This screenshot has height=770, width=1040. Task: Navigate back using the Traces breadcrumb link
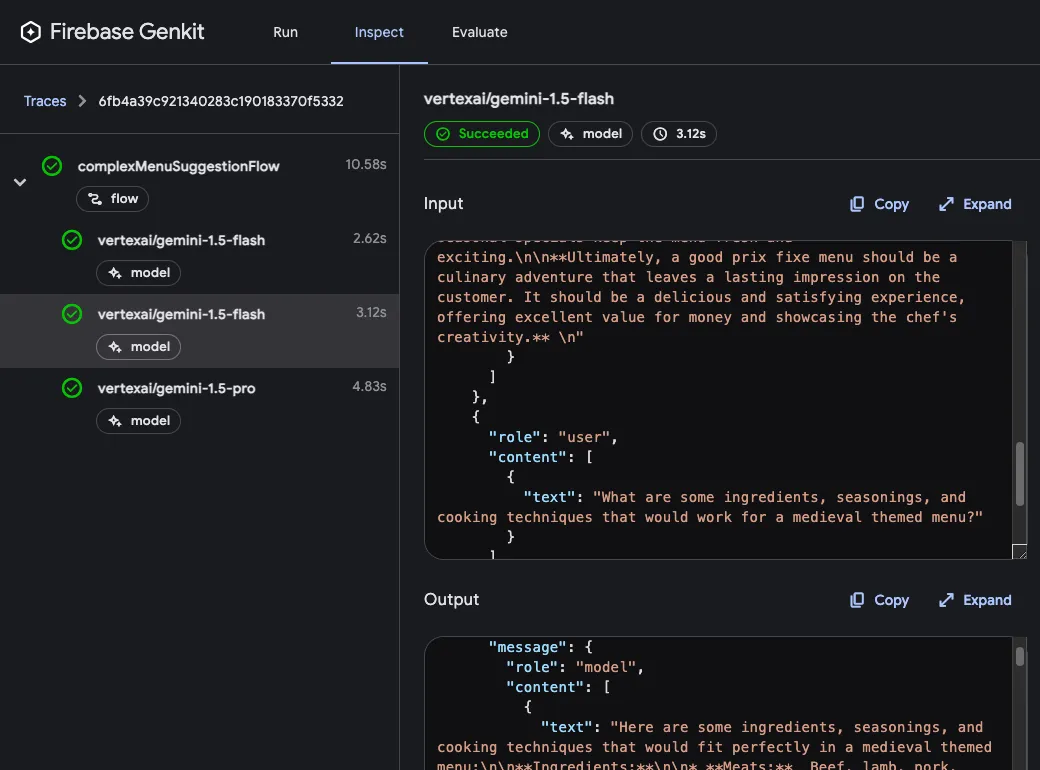point(44,101)
